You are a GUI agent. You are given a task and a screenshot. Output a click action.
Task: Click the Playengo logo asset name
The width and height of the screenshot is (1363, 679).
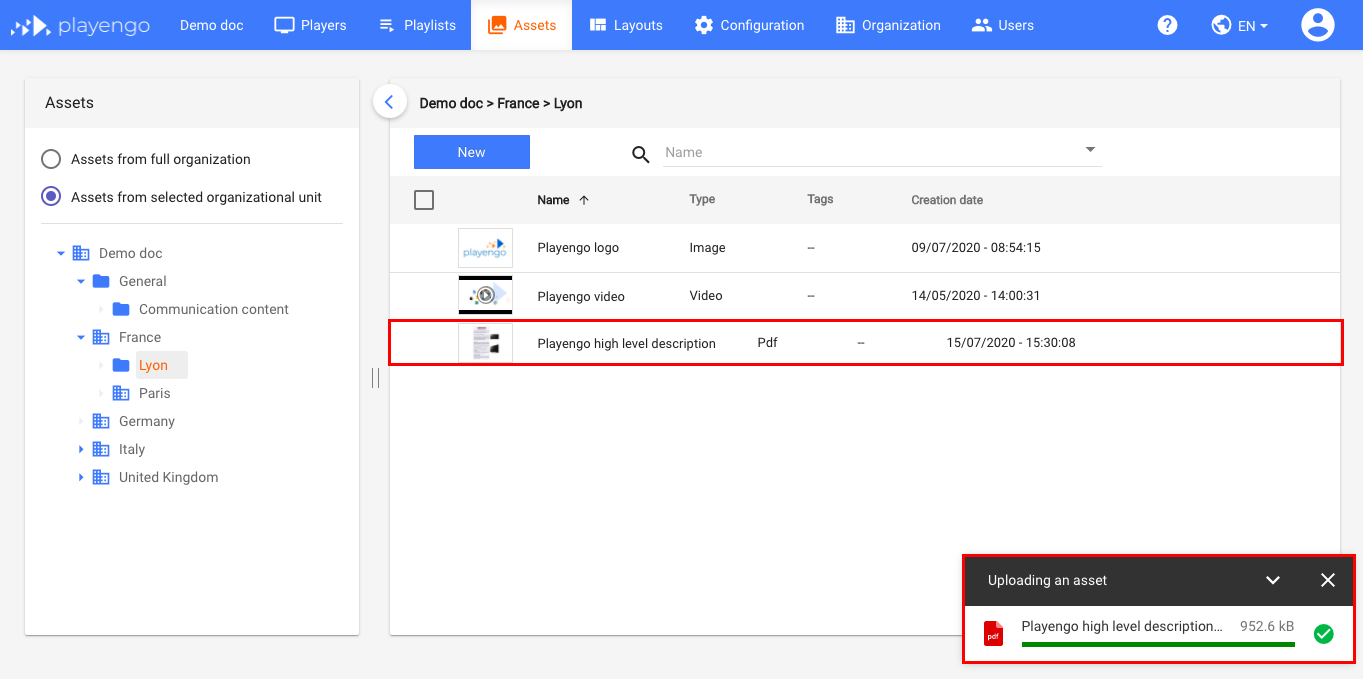point(578,248)
